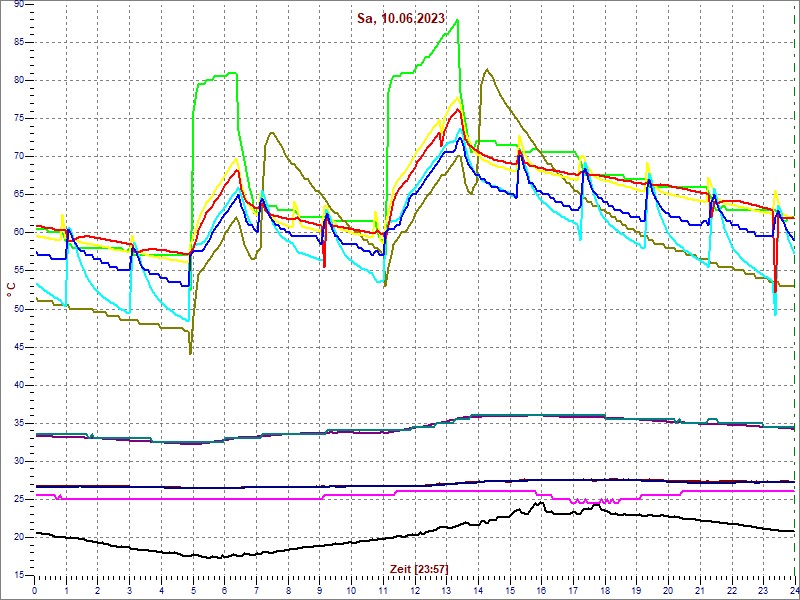Click hour 11 on the time axis
This screenshot has width=800, height=600.
(x=383, y=590)
